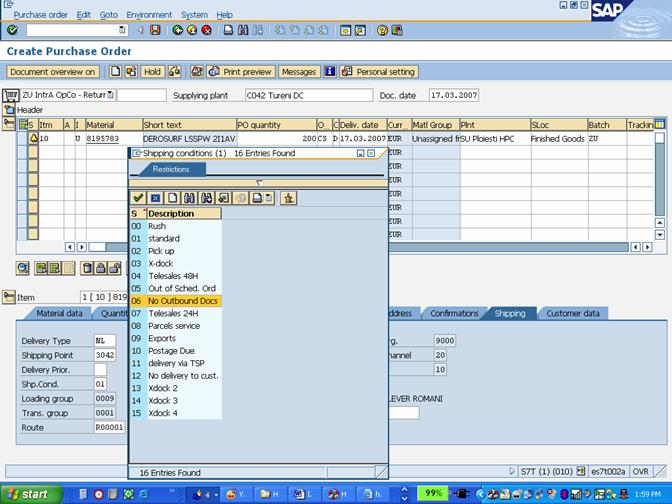Toggle the select-all rows button in table header
Viewport: 672px width, 504px height.
click(x=24, y=124)
